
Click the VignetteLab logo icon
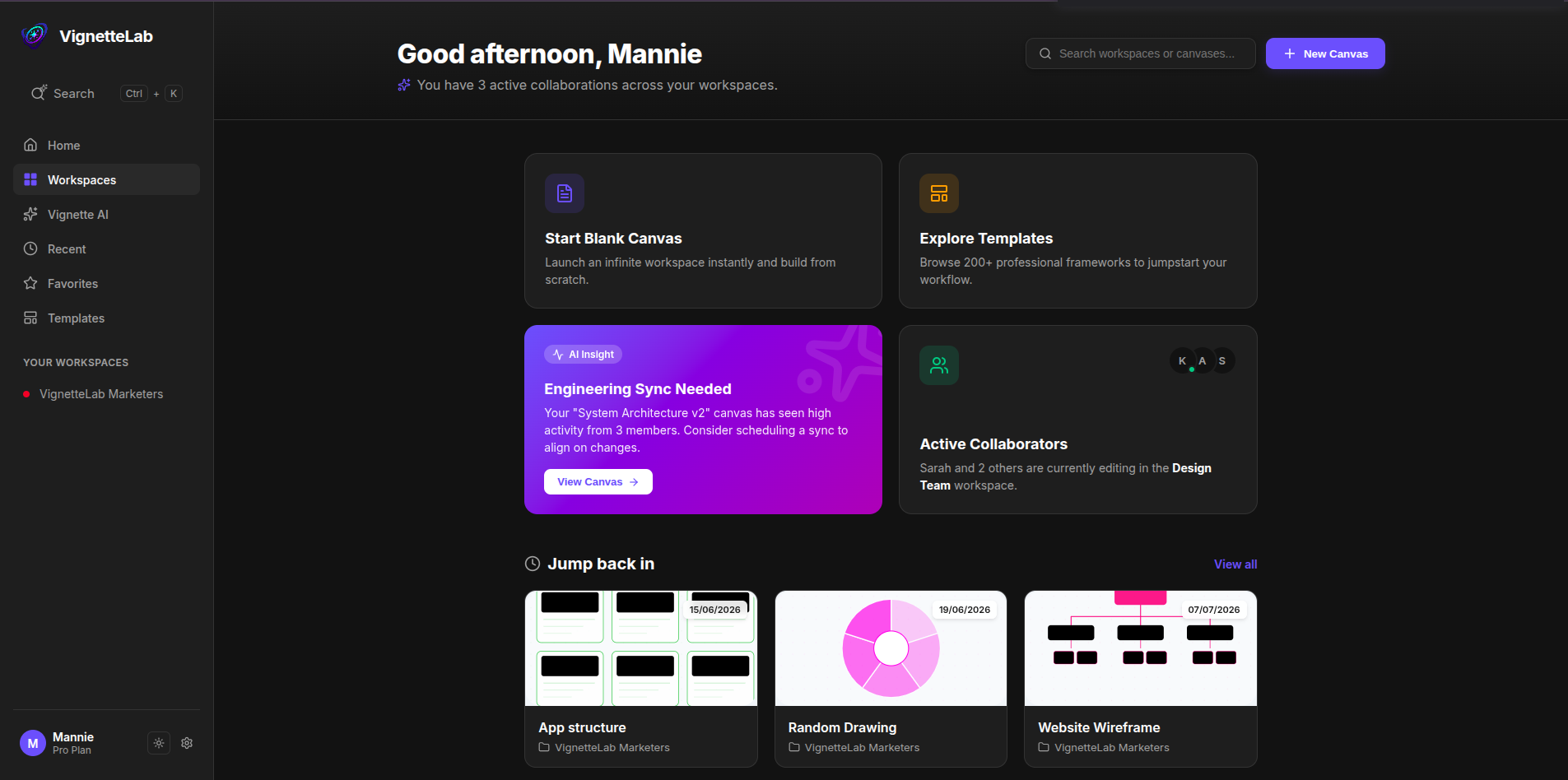34,35
